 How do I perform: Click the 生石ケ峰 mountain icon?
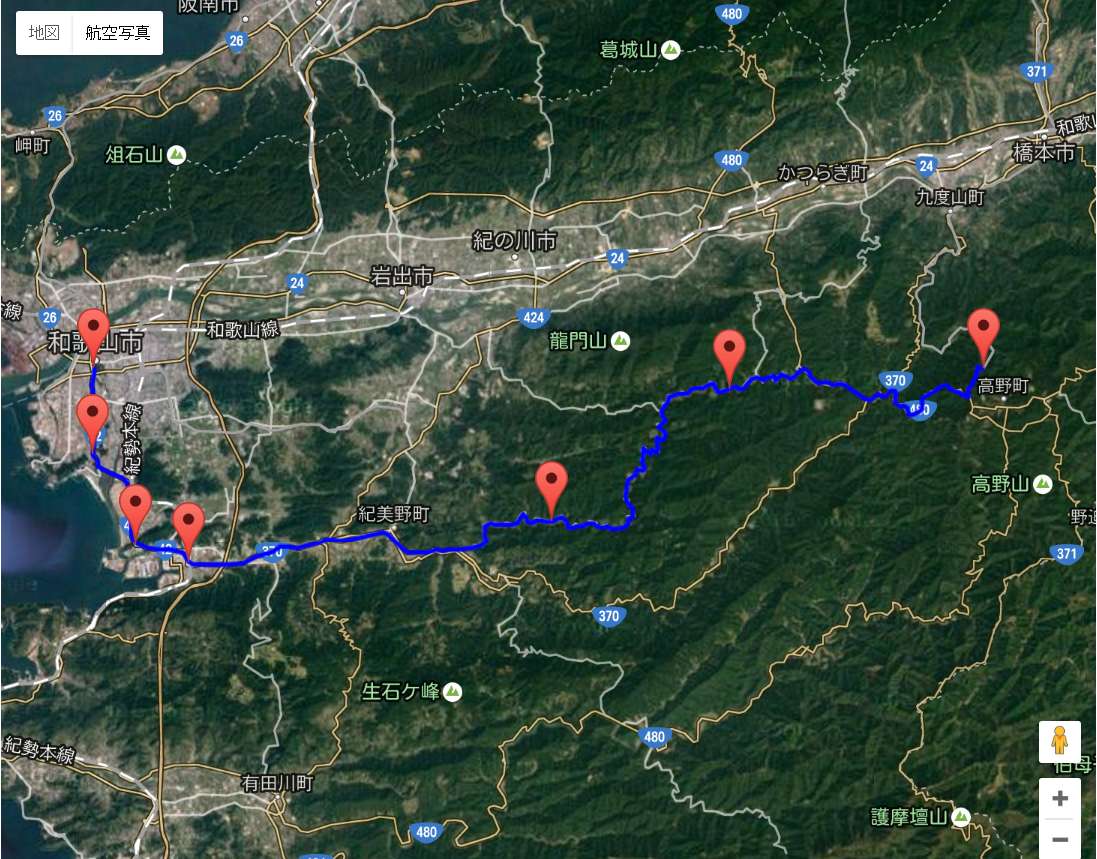click(453, 692)
